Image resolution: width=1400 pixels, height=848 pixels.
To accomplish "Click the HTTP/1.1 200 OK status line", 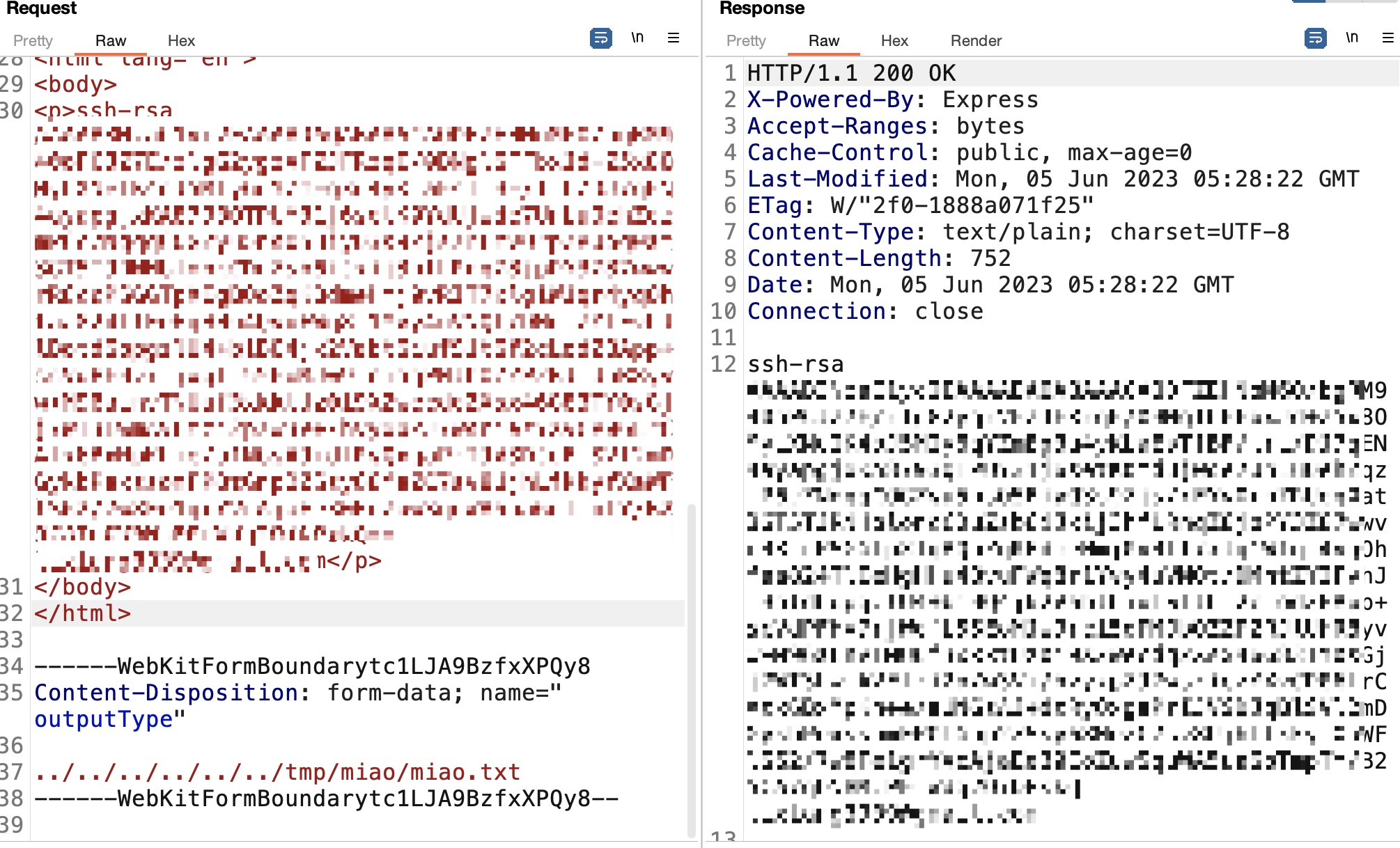I will (x=851, y=73).
